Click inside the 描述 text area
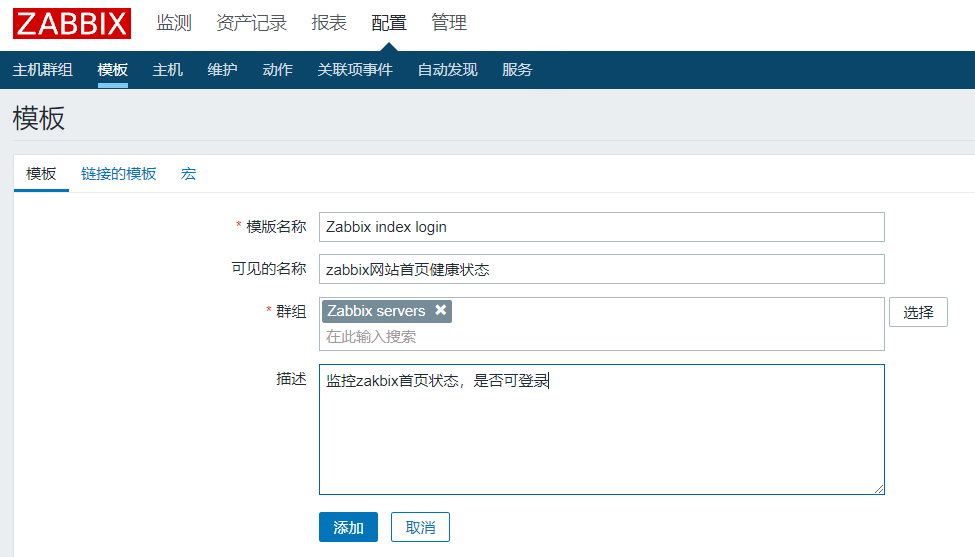This screenshot has width=975, height=557. pyautogui.click(x=601, y=430)
